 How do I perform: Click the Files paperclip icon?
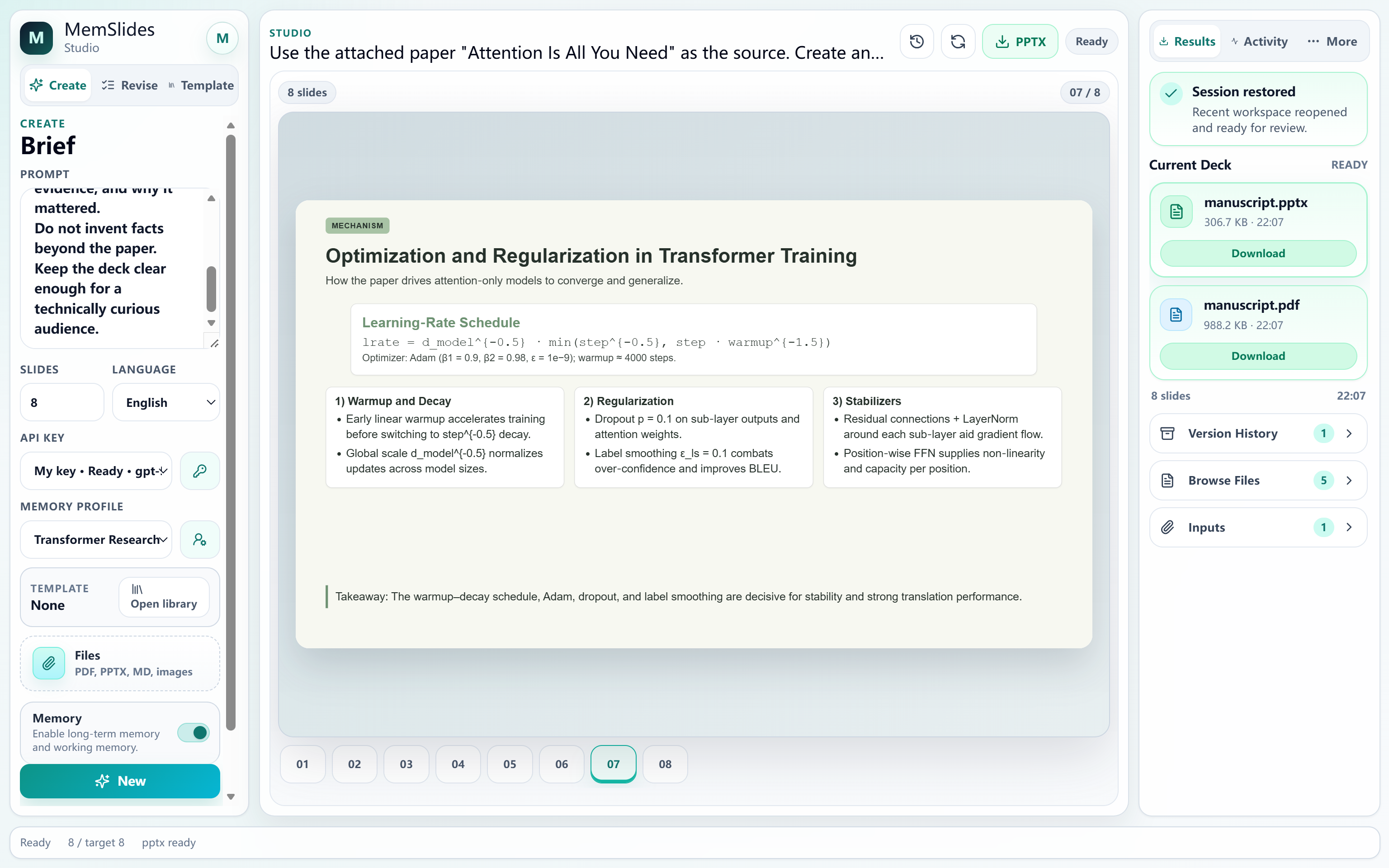coord(49,663)
